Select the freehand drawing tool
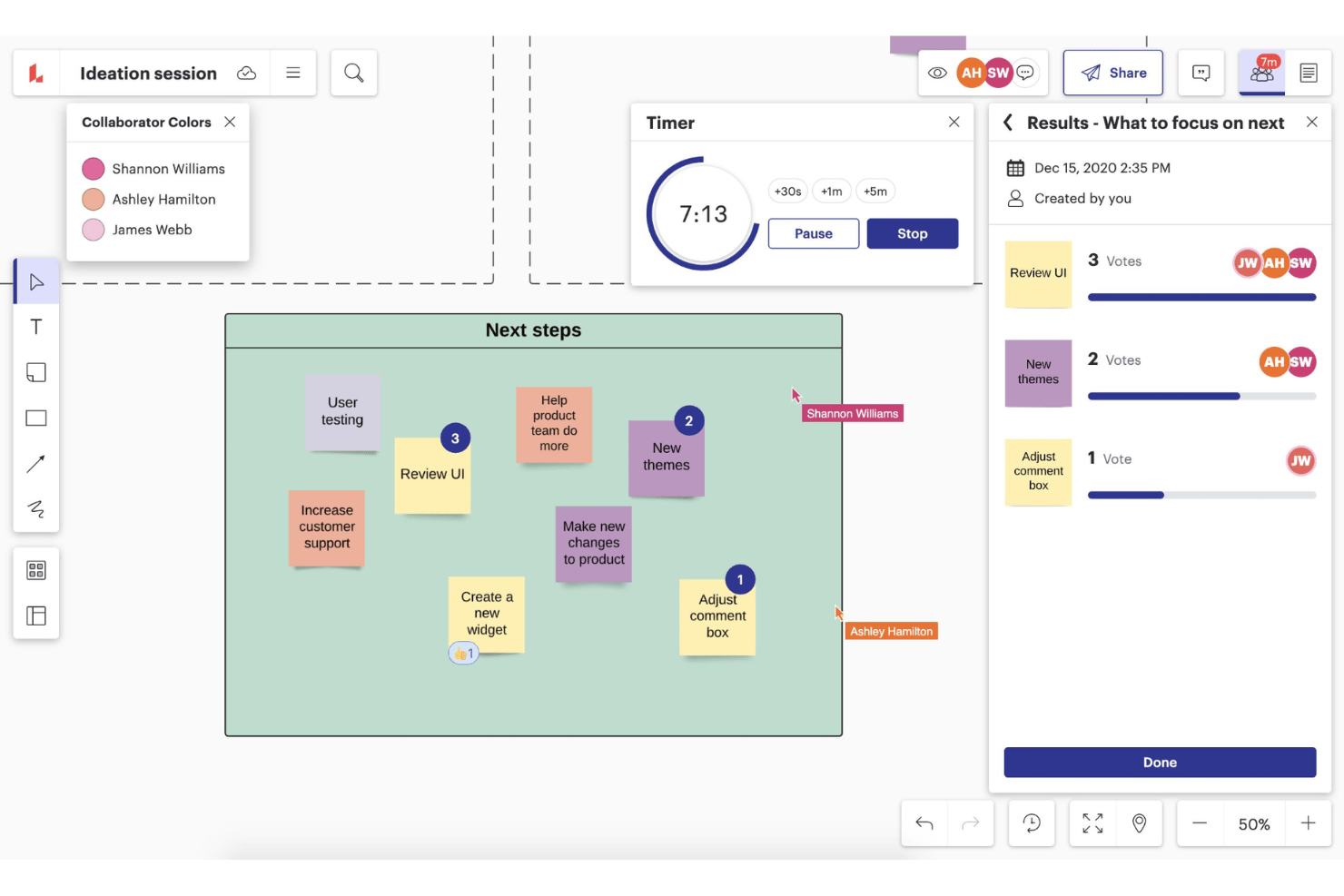The height and width of the screenshot is (896, 1344). pos(36,509)
